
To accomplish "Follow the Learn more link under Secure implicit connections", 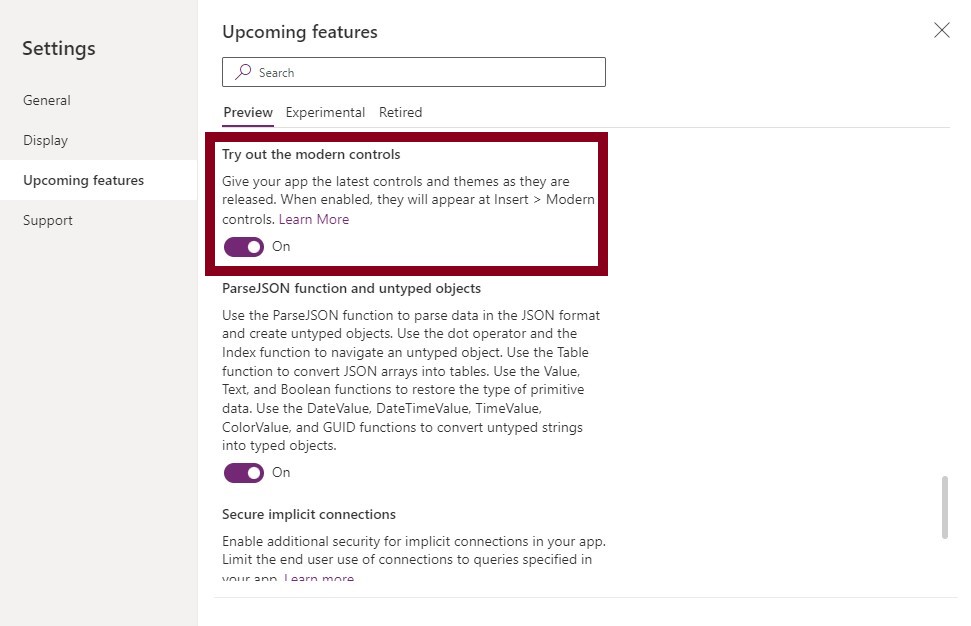I will [318, 578].
